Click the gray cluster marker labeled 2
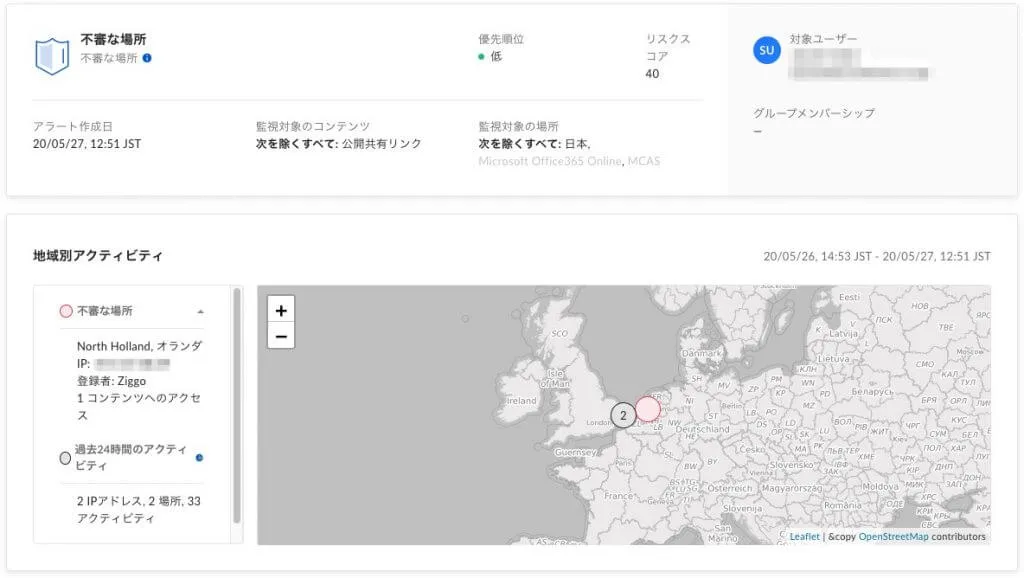 click(623, 415)
